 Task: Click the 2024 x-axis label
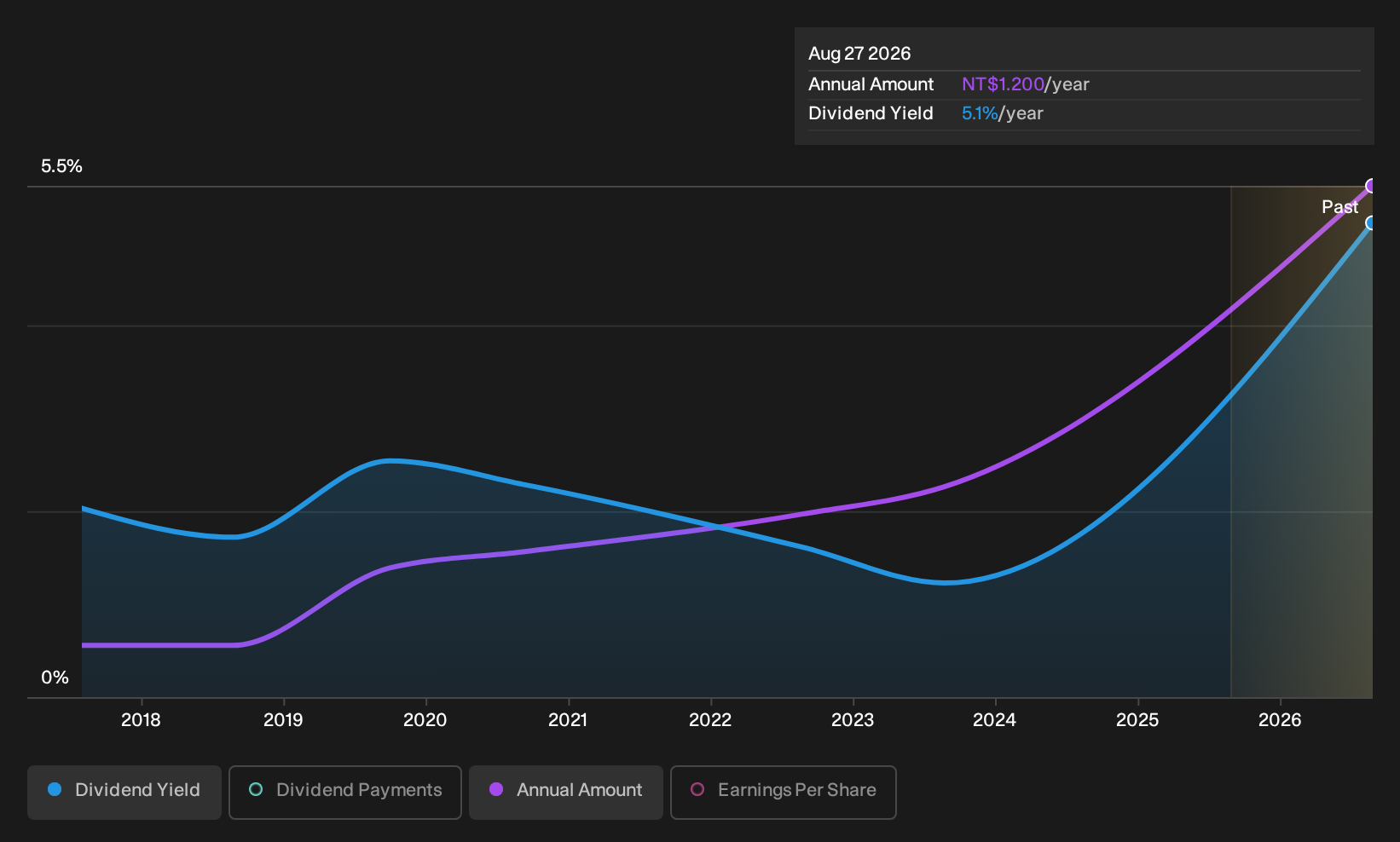(x=994, y=720)
